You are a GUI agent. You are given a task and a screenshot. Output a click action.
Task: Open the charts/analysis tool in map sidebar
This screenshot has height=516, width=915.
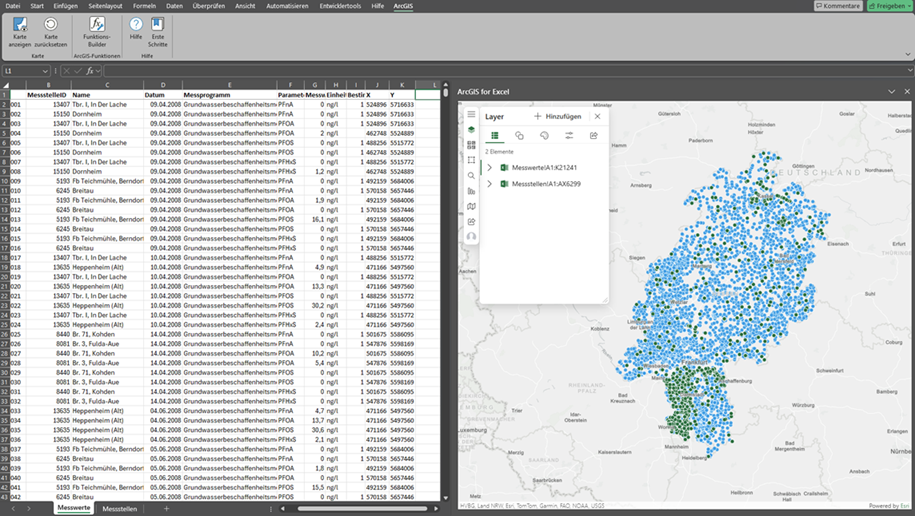472,191
